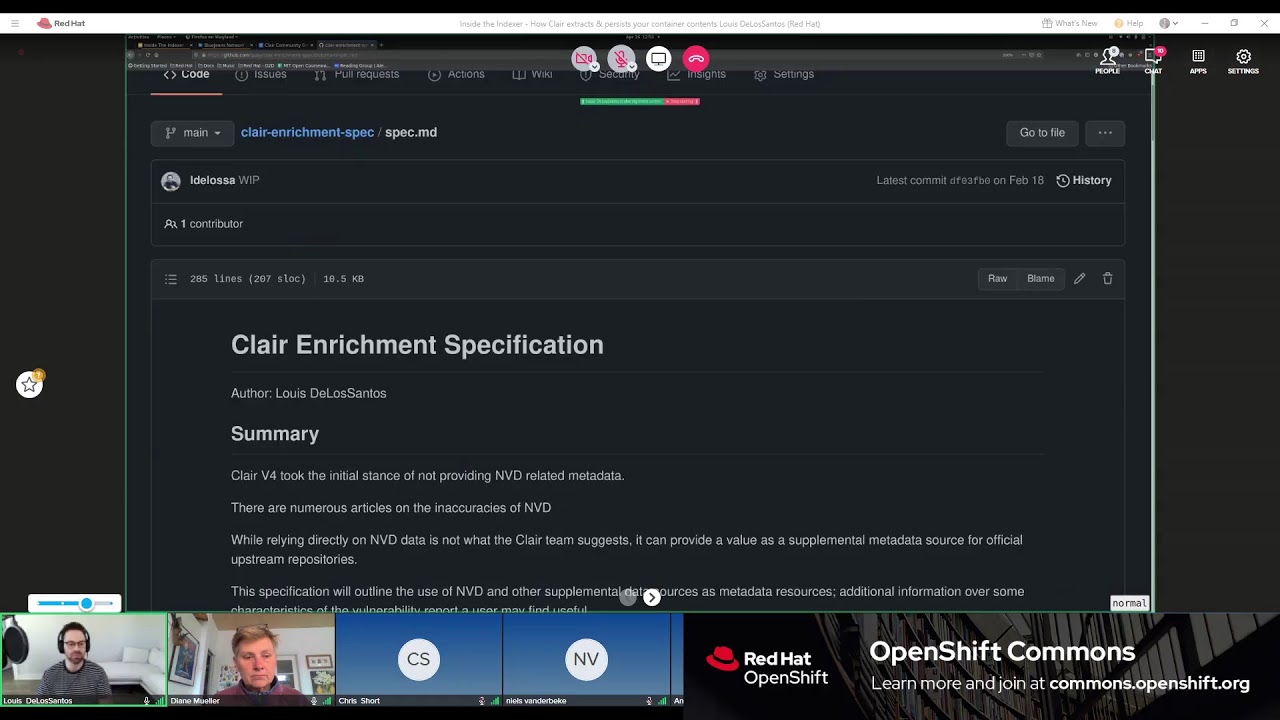
Task: Click muted mic icon on Chris Short tile
Action: pos(481,701)
